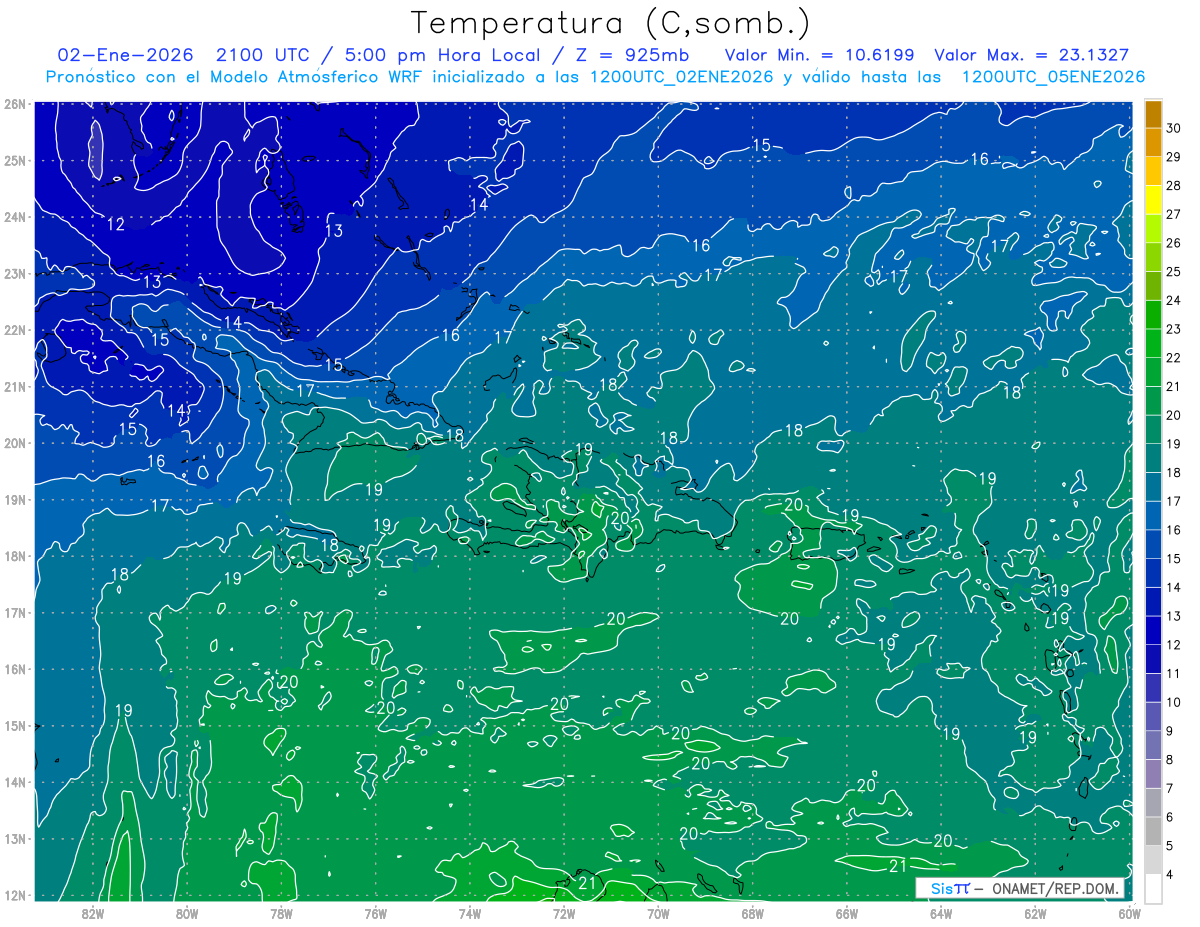Viewport: 1200px width, 927px height.
Task: Click latitude axis label "24N"
Action: pyautogui.click(x=14, y=217)
